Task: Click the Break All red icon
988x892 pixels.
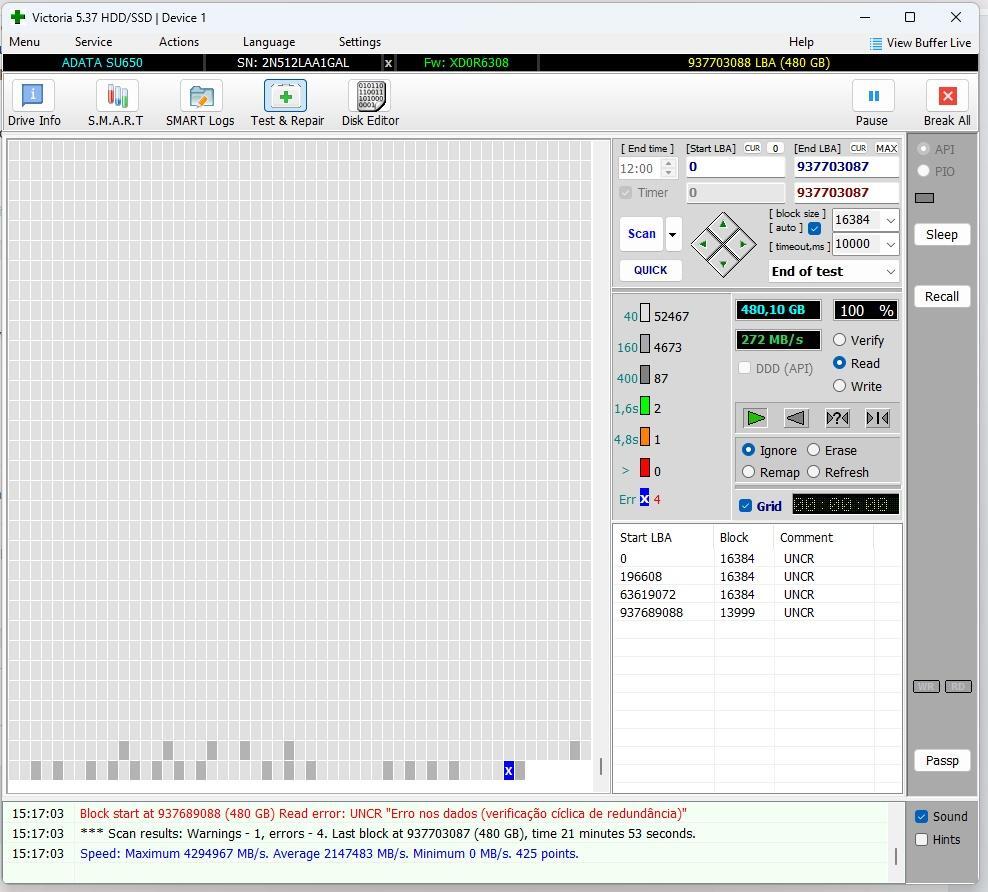Action: coord(946,96)
